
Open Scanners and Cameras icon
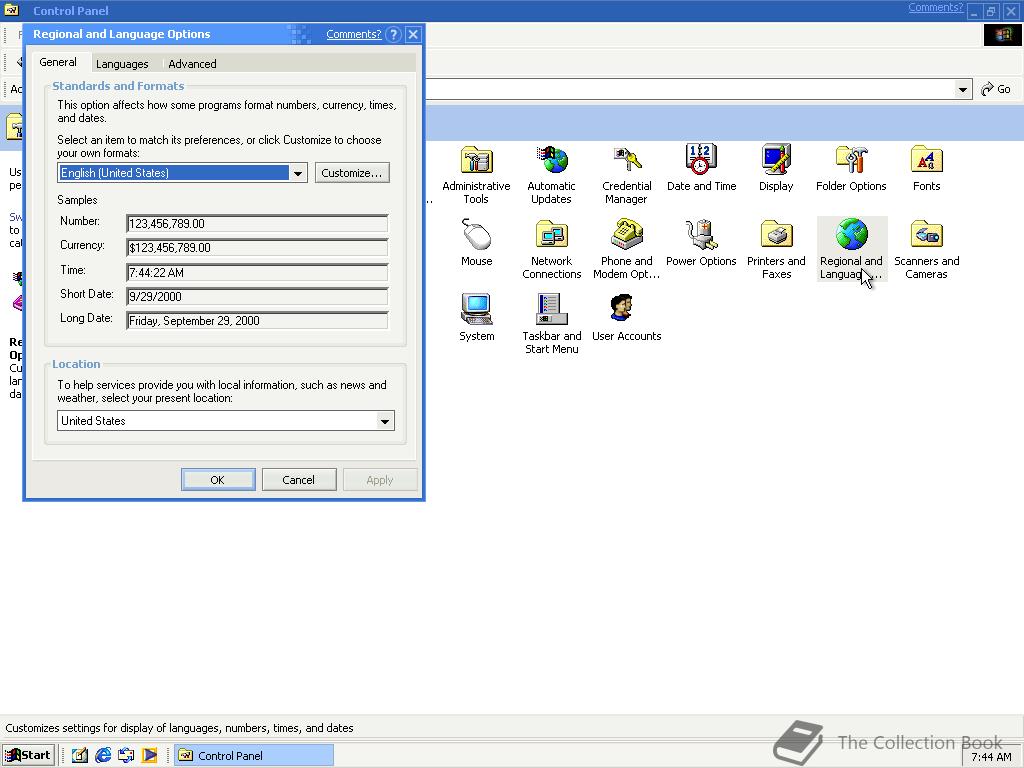pos(926,235)
